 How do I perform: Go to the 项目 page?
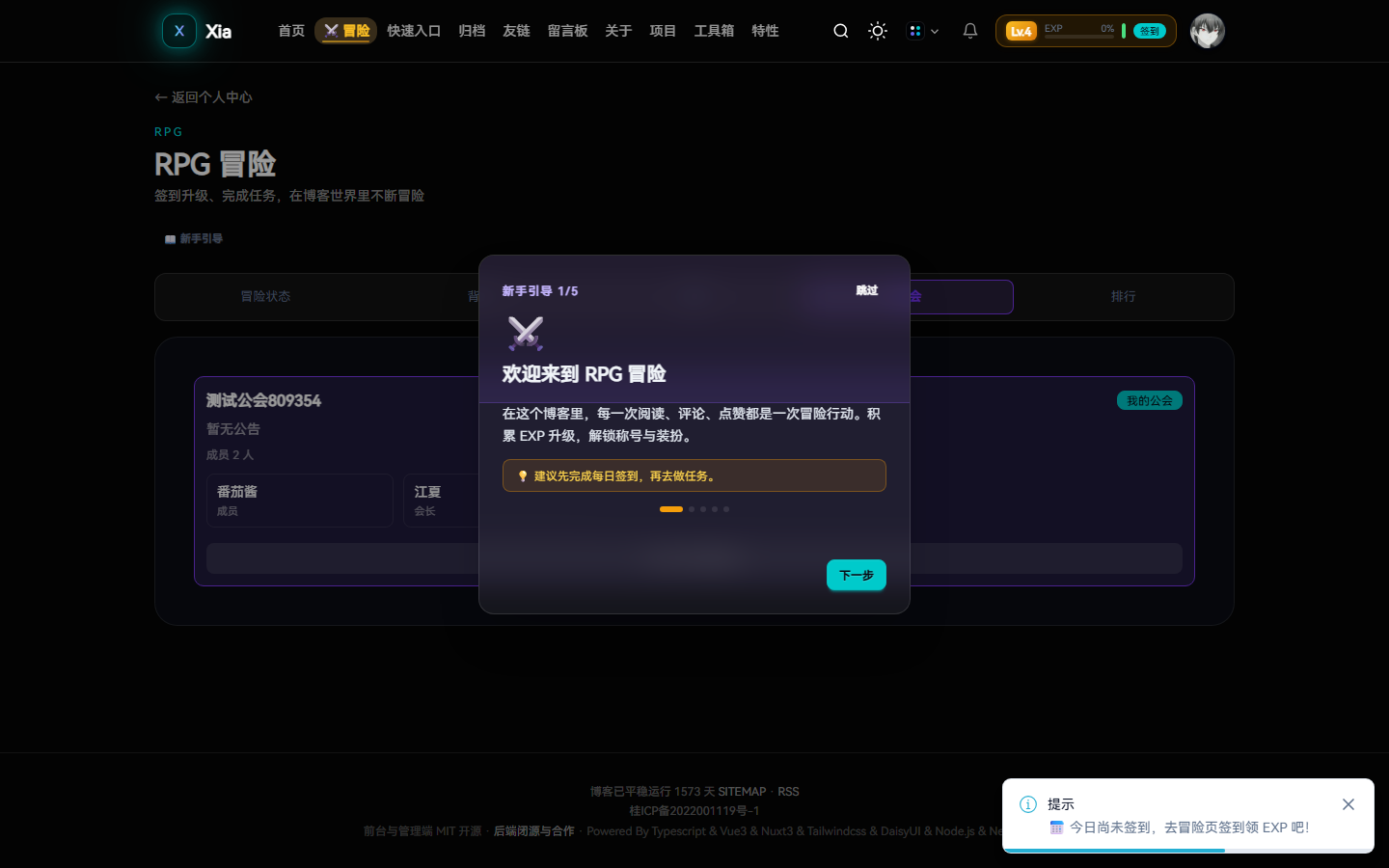click(663, 31)
